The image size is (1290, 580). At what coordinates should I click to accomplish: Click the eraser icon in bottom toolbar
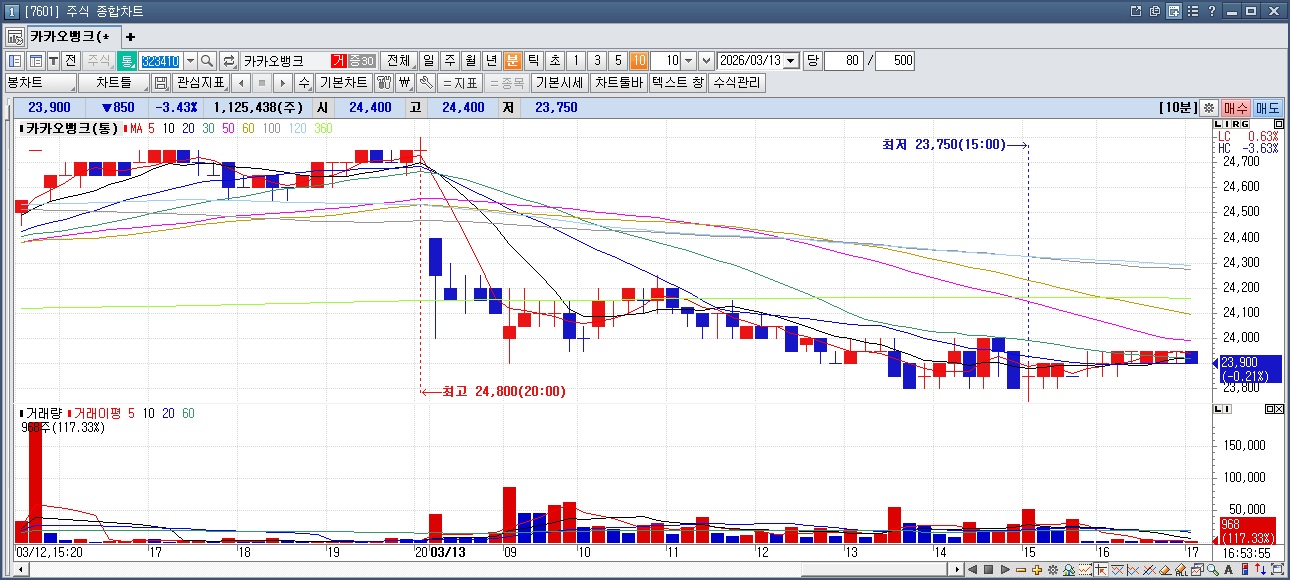tap(1163, 569)
